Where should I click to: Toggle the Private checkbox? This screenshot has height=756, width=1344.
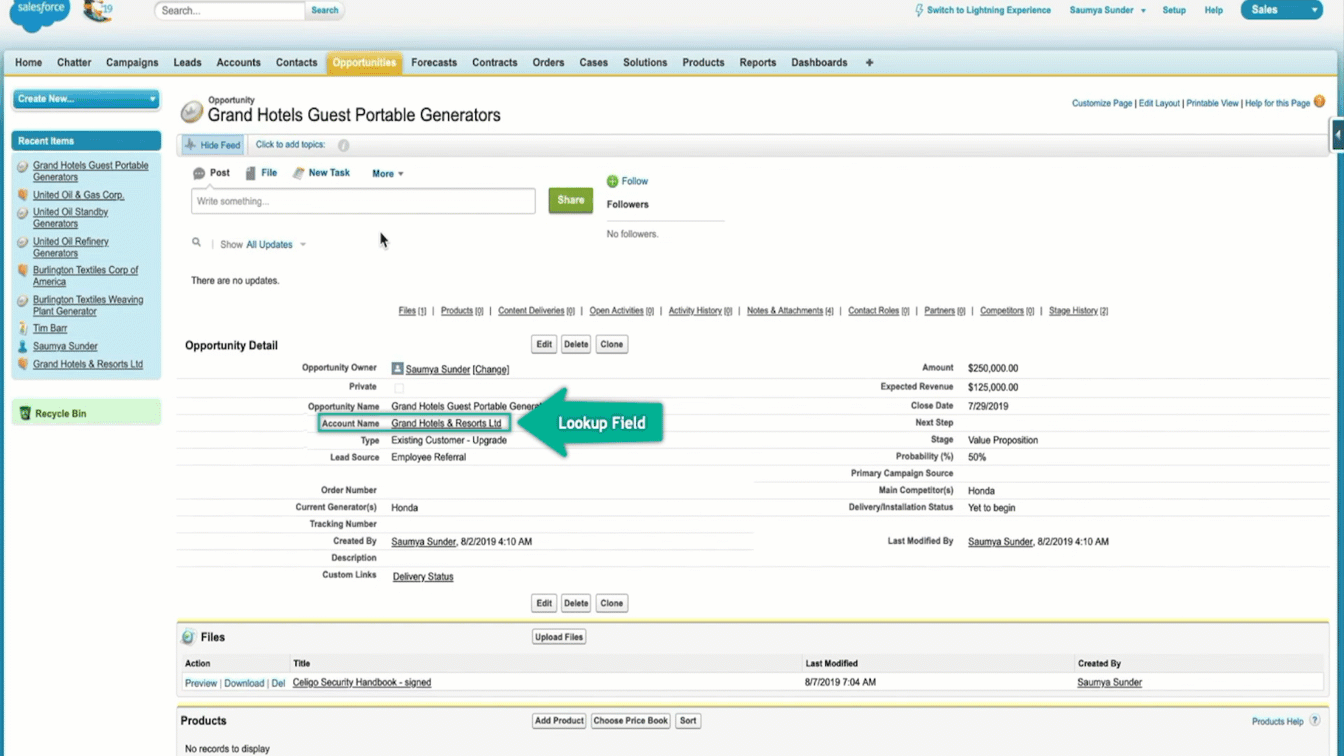click(399, 387)
